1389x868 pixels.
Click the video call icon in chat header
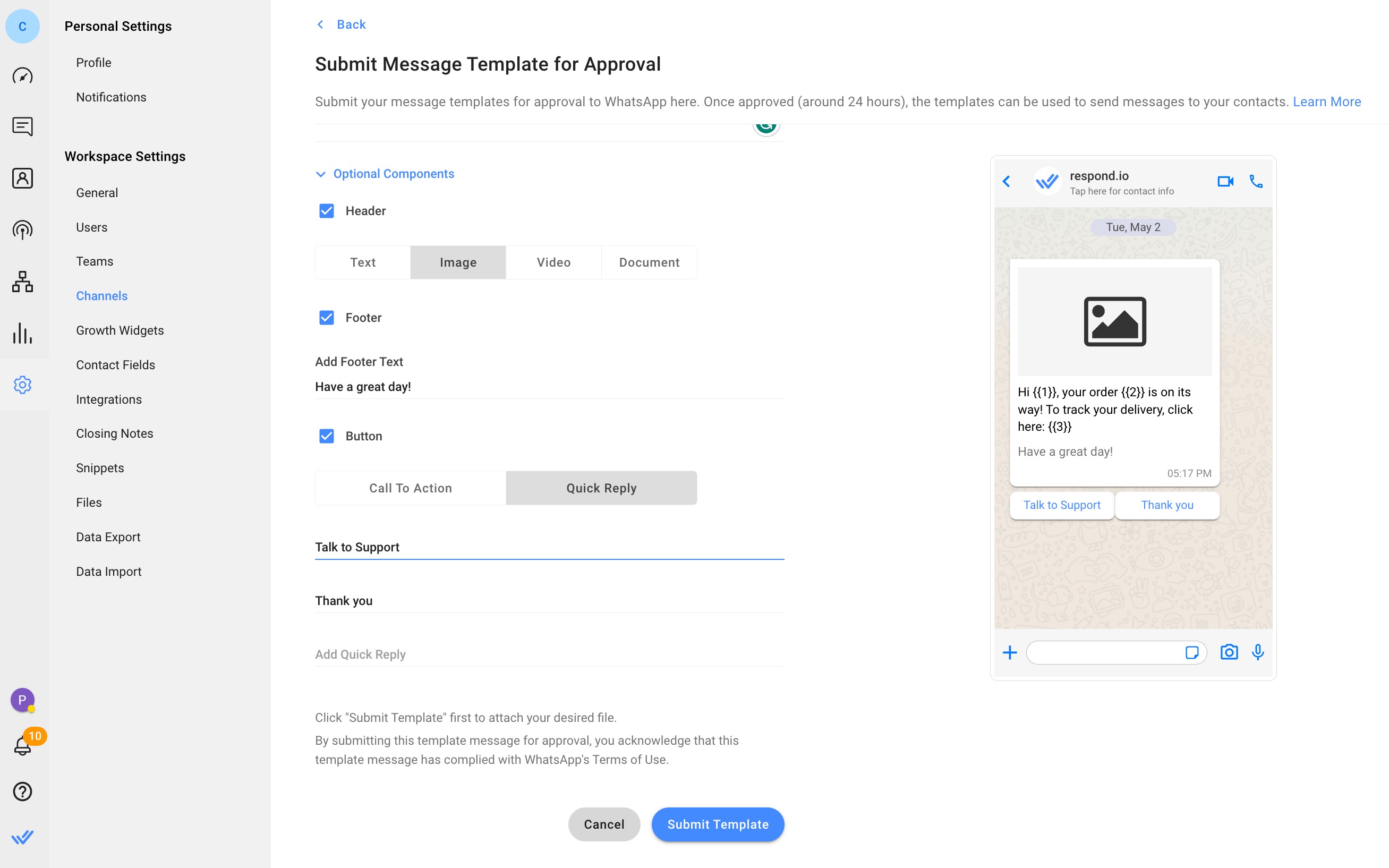click(1225, 182)
